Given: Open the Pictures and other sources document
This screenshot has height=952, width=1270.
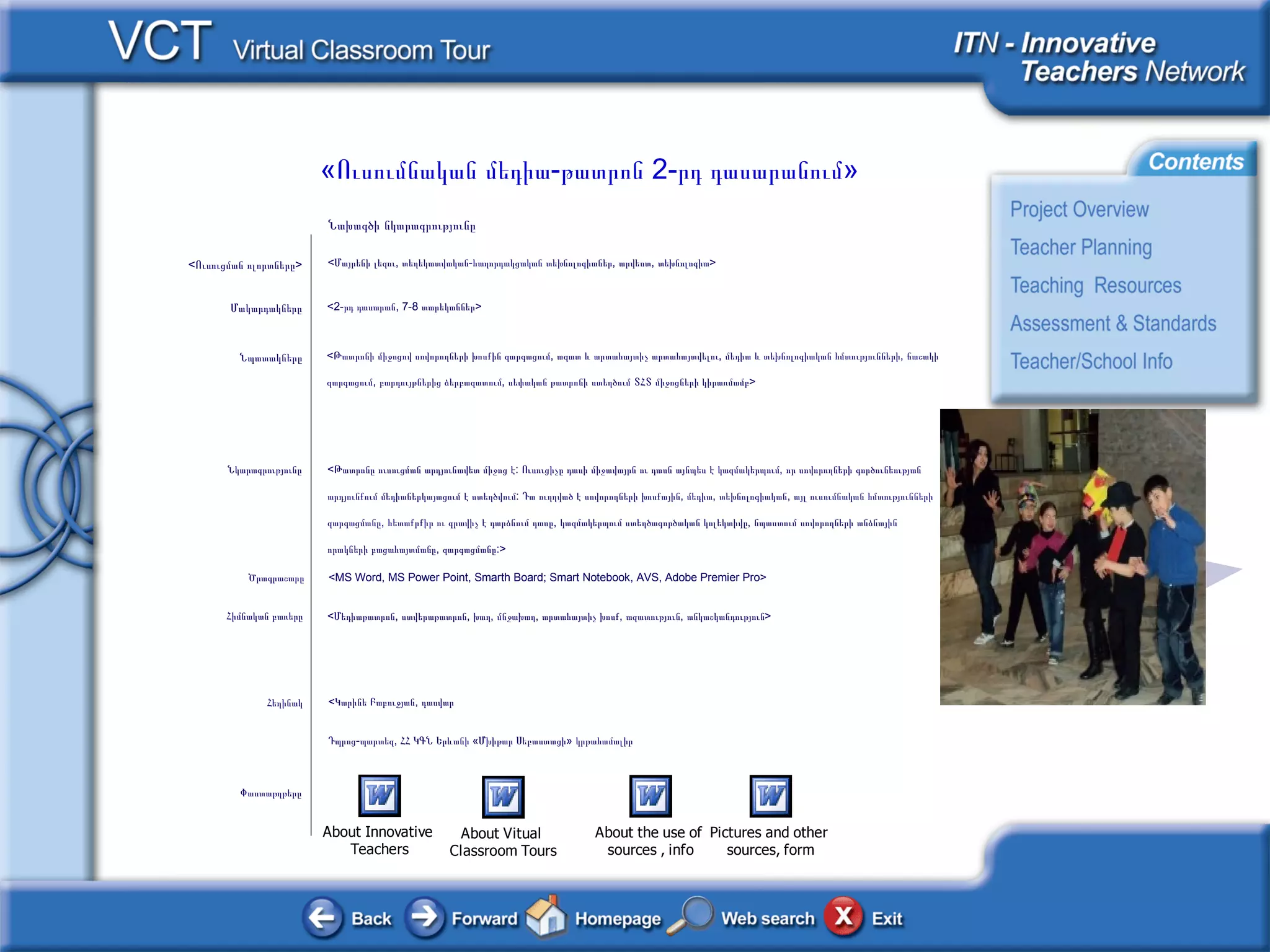Looking at the screenshot, I should (x=770, y=796).
